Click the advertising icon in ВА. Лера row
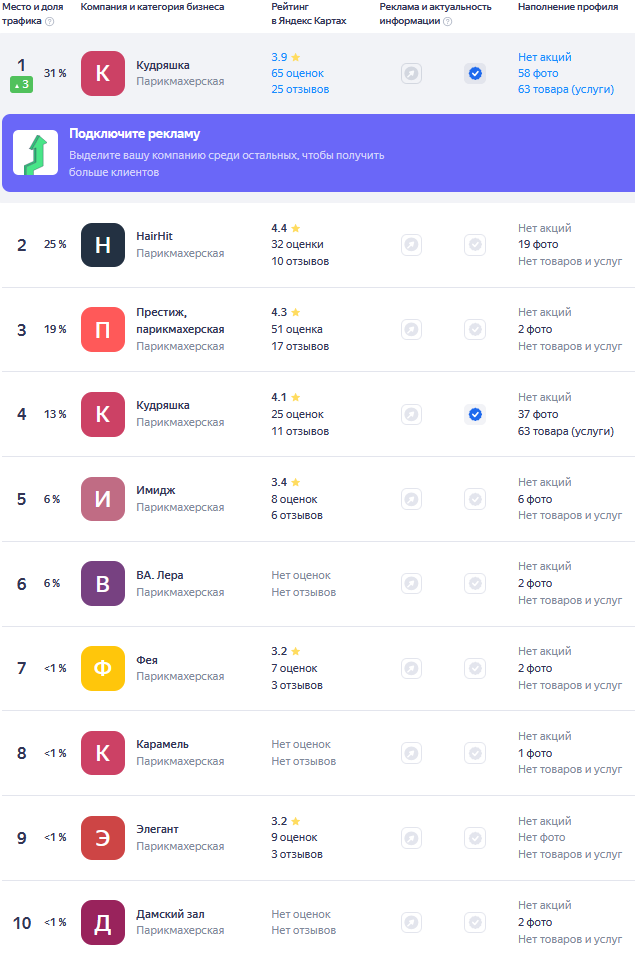This screenshot has height=960, width=635. tap(411, 583)
